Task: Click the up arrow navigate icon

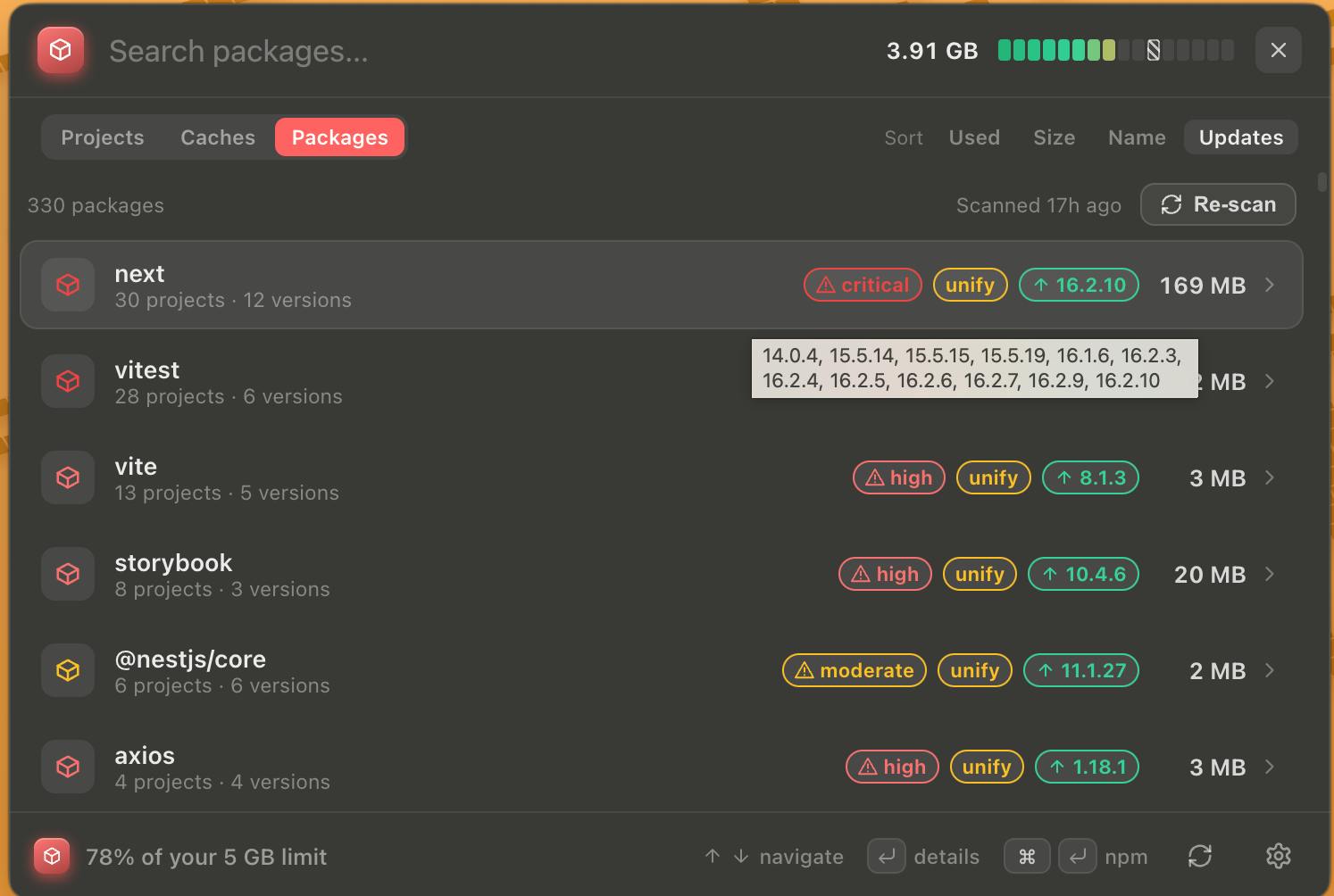Action: [712, 856]
